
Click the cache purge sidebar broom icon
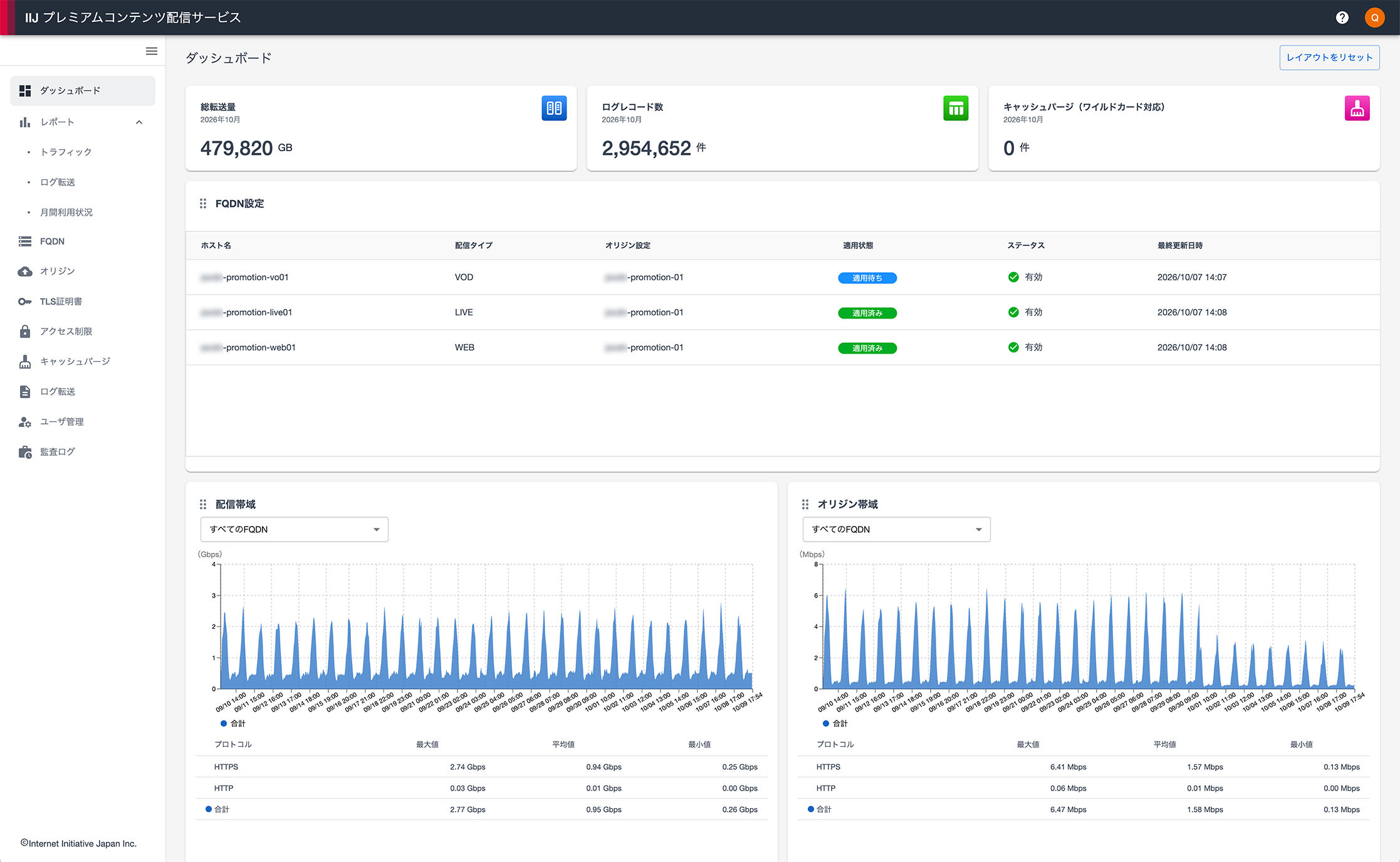point(25,362)
